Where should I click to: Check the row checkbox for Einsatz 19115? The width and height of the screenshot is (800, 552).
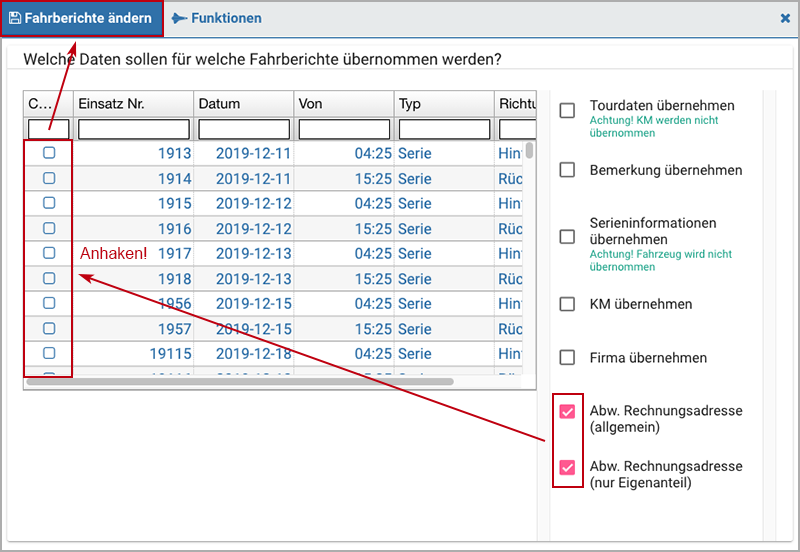(49, 353)
